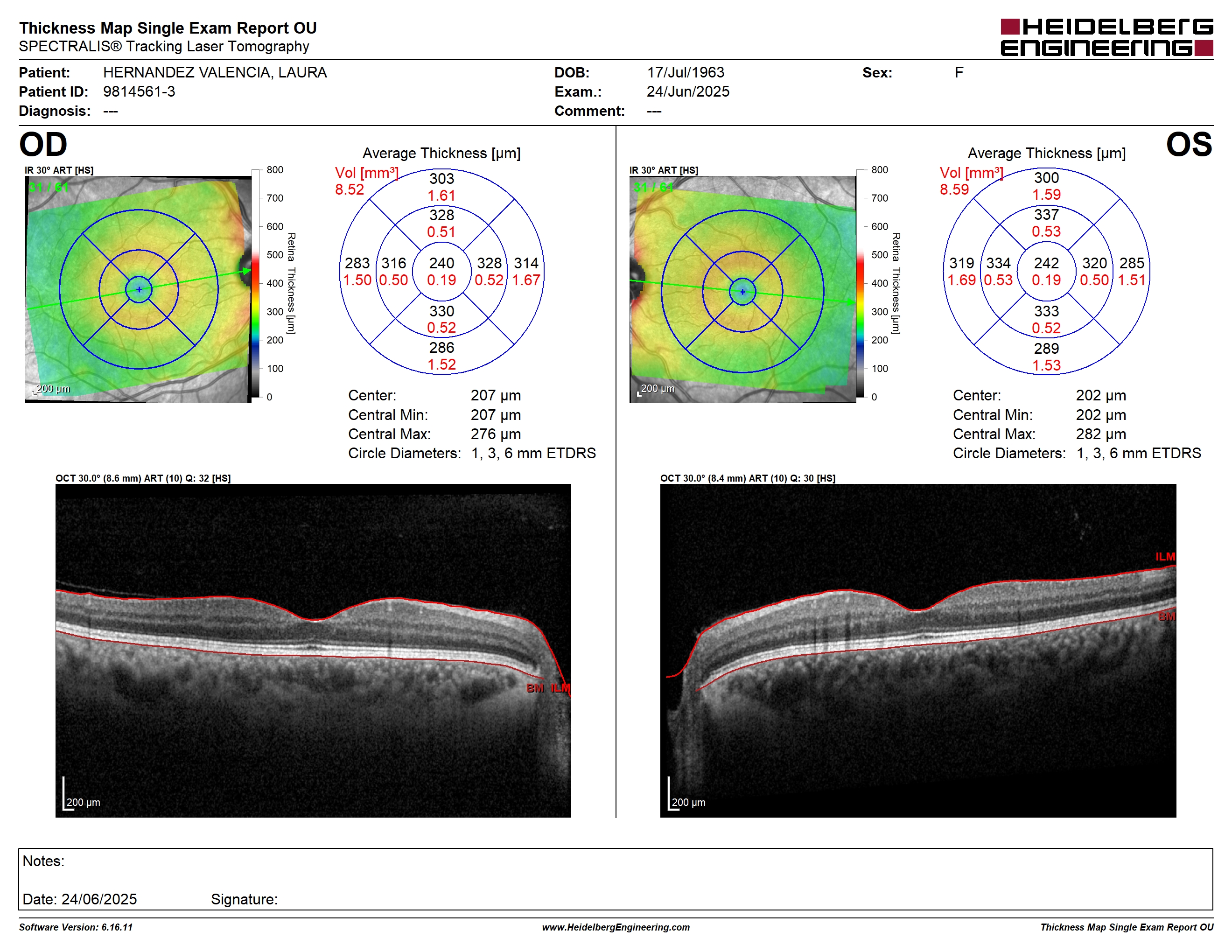Click the OS fovea center cross marker
1232x952 pixels.
[x=742, y=292]
